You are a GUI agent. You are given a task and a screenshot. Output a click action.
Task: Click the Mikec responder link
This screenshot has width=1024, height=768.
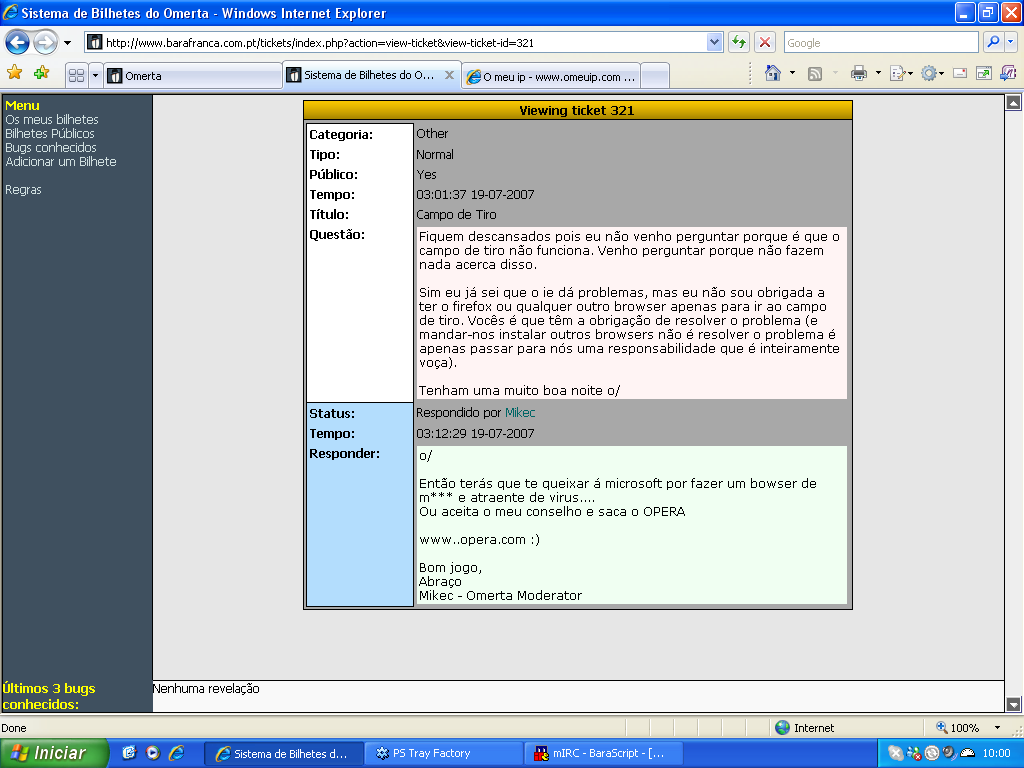[x=520, y=413]
